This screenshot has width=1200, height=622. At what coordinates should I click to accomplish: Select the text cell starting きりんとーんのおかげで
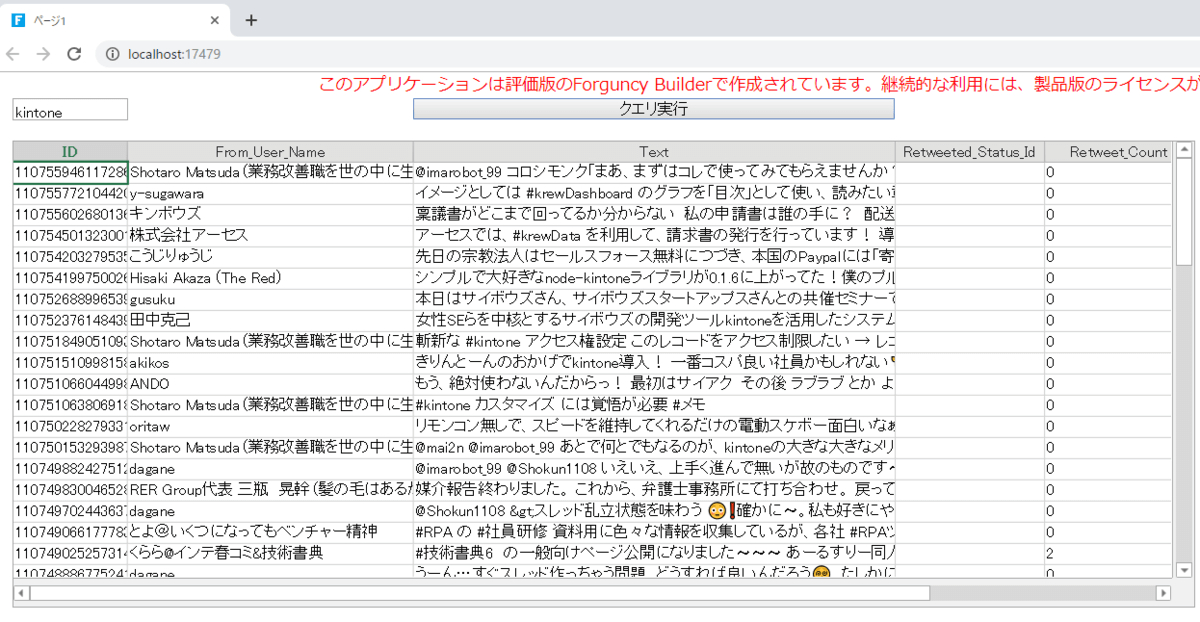tap(655, 363)
